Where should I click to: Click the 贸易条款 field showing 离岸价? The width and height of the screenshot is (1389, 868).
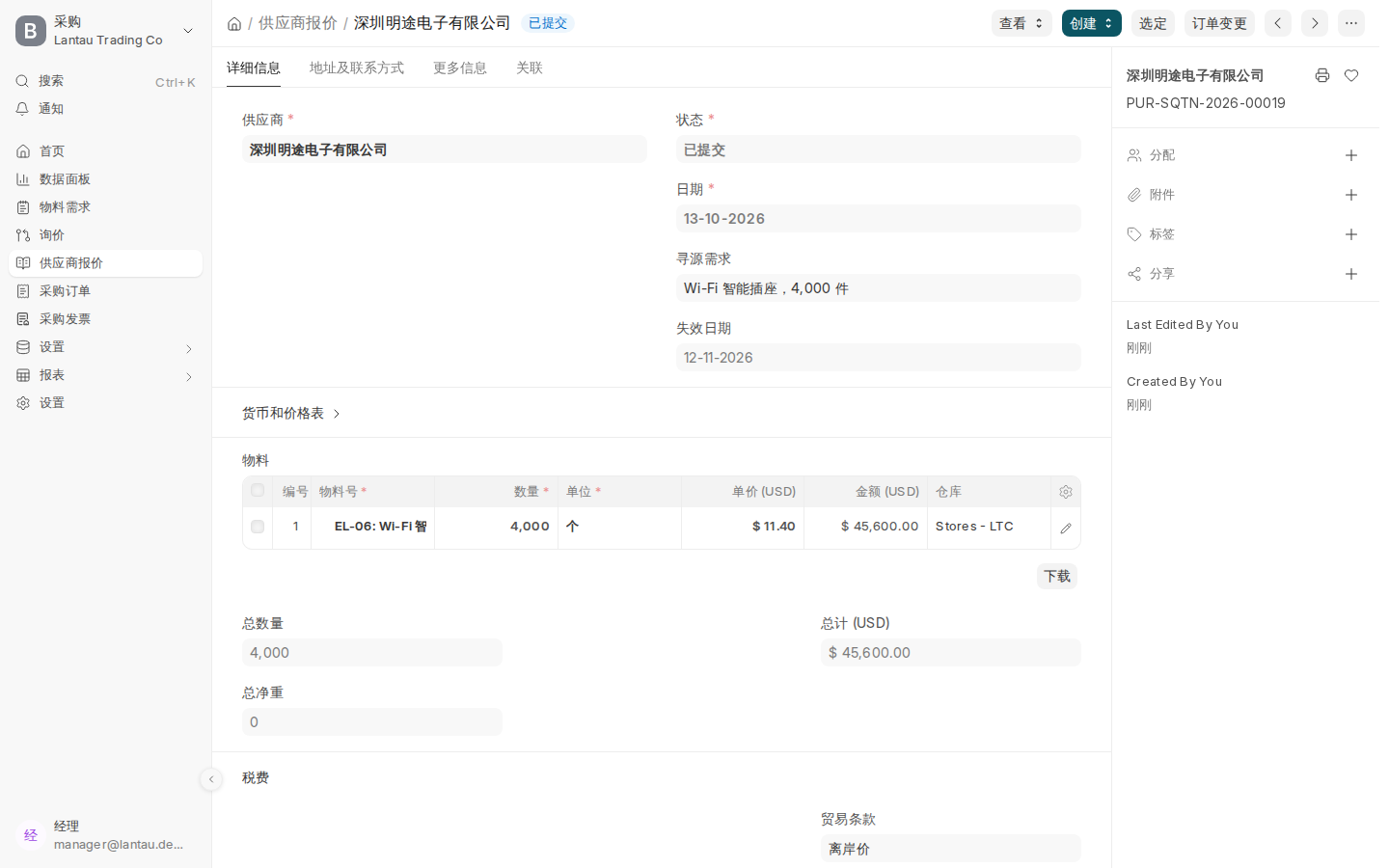tap(951, 849)
